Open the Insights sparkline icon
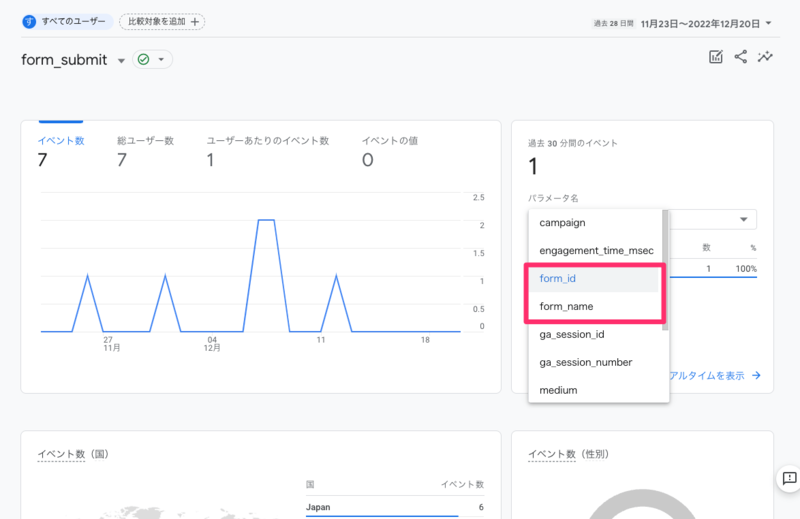The image size is (800, 519). point(765,57)
